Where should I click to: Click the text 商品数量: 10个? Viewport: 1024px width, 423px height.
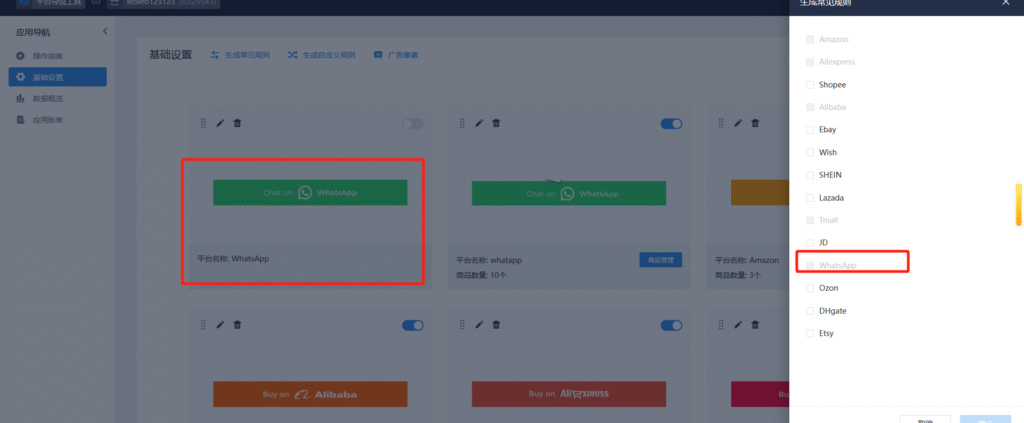pos(481,275)
